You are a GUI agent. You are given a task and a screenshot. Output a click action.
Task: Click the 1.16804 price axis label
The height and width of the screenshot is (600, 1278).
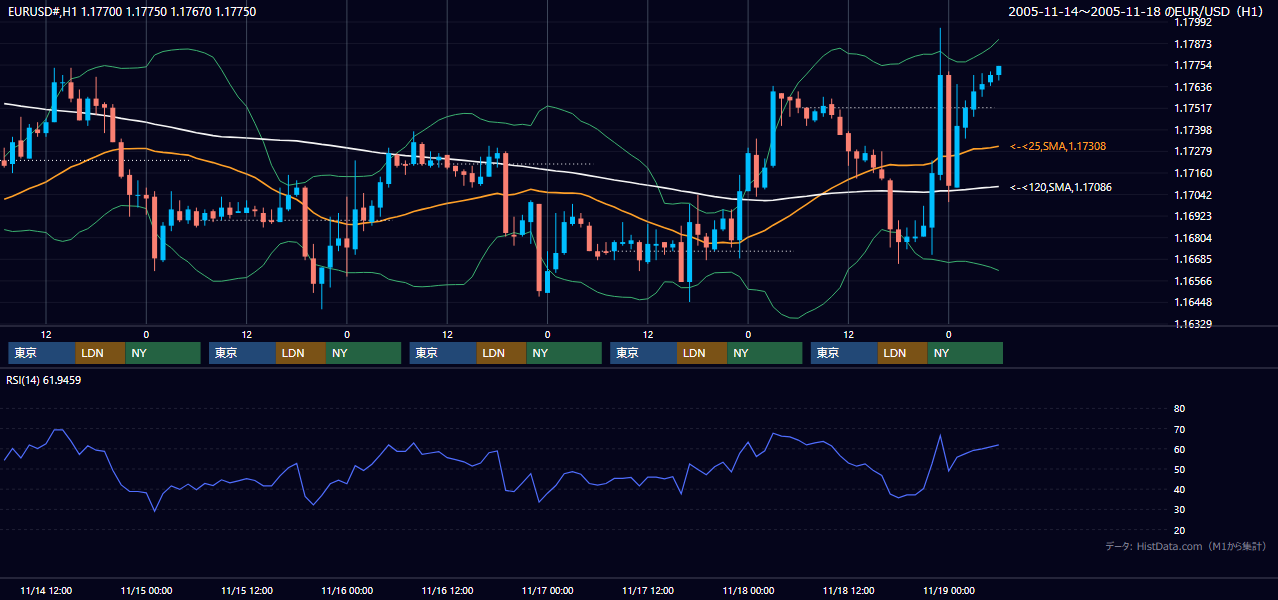(x=1193, y=238)
